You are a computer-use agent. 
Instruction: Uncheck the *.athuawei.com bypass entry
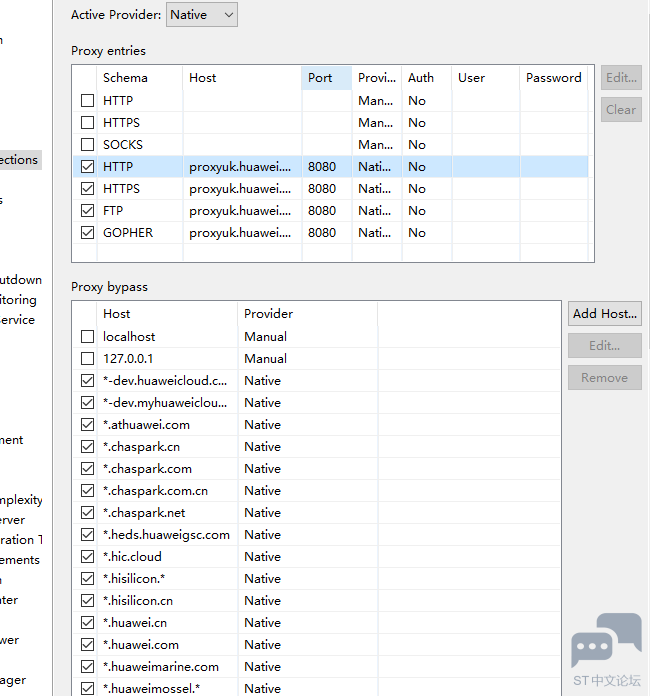click(87, 425)
